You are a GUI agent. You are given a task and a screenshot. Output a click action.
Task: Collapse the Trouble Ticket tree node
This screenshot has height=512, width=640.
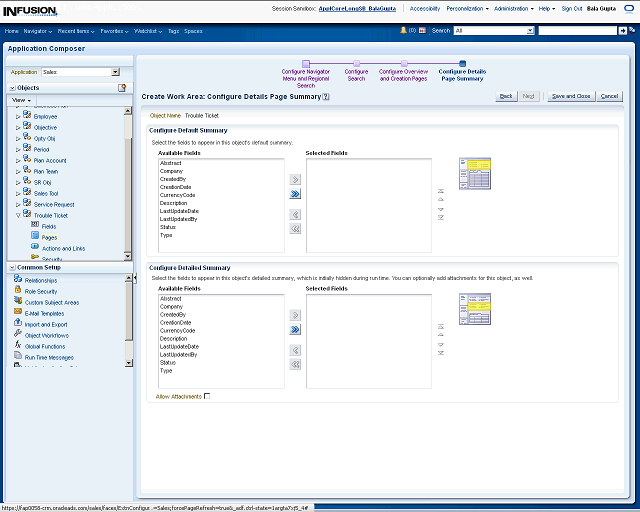17,215
